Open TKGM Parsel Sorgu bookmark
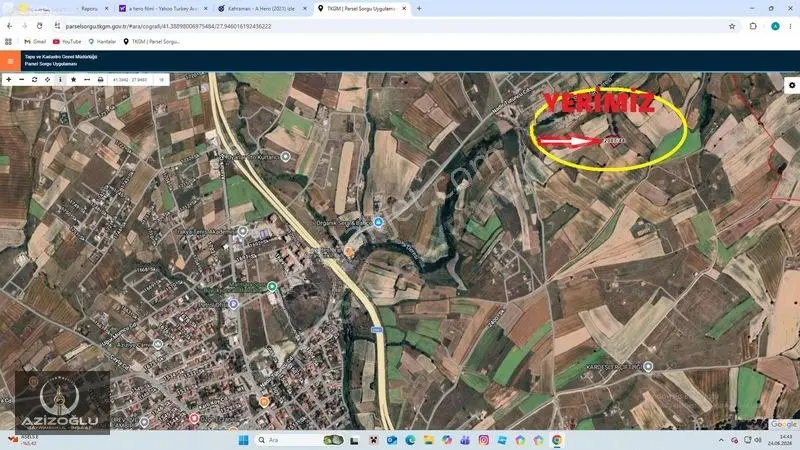Viewport: 800px width, 450px height. click(x=151, y=41)
